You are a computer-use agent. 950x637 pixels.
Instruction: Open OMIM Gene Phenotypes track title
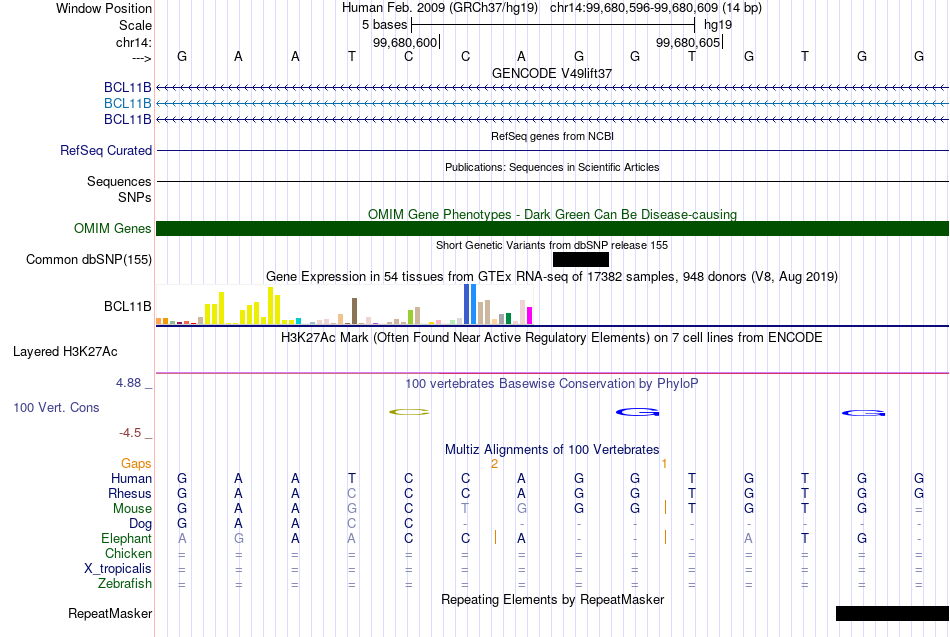tap(552, 214)
